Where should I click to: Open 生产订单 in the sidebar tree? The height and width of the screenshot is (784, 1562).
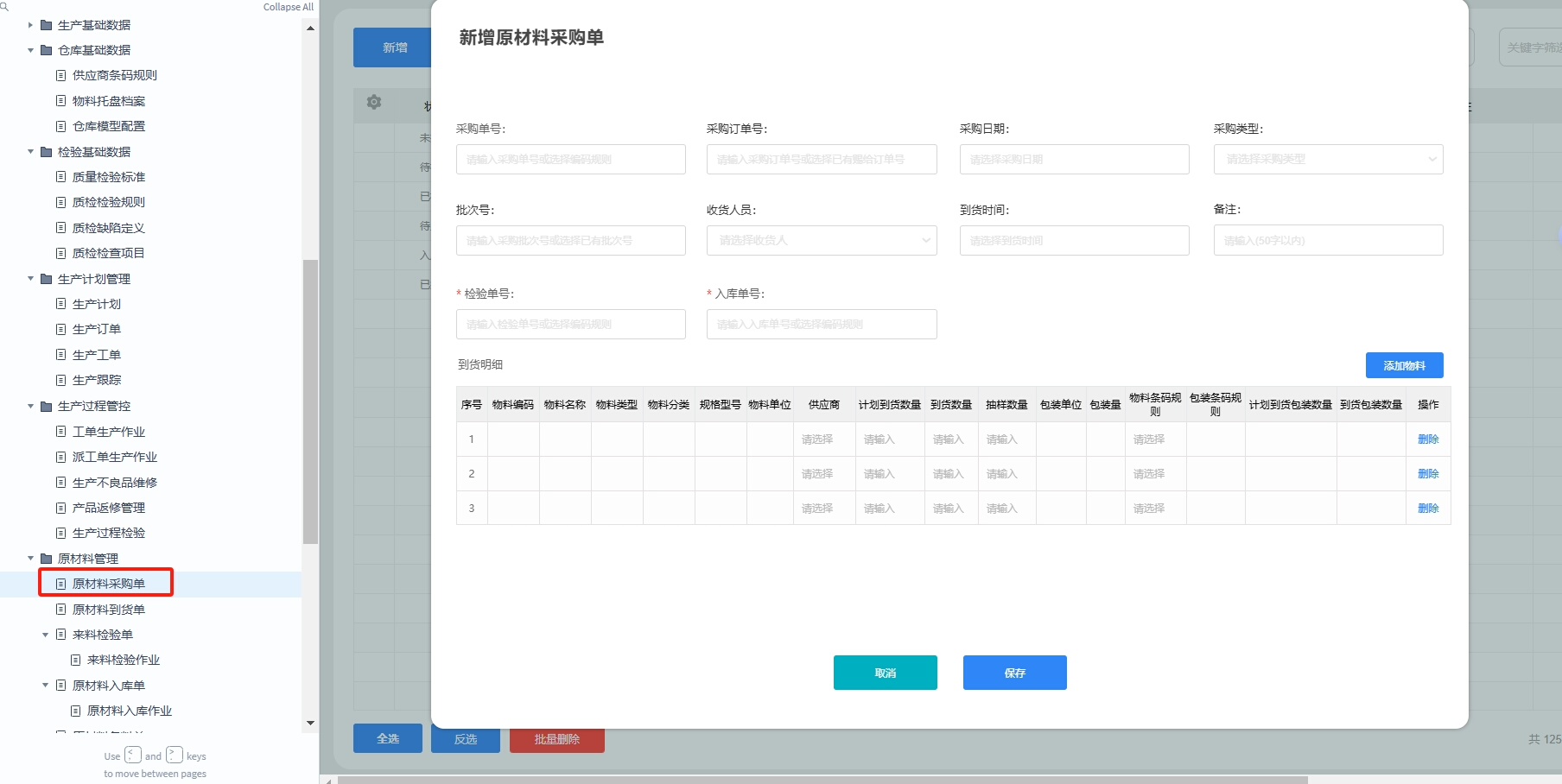(x=97, y=329)
